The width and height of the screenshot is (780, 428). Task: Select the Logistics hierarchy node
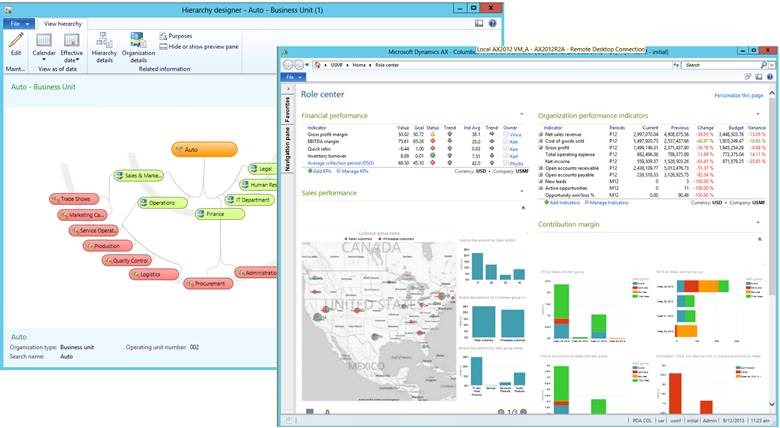154,274
